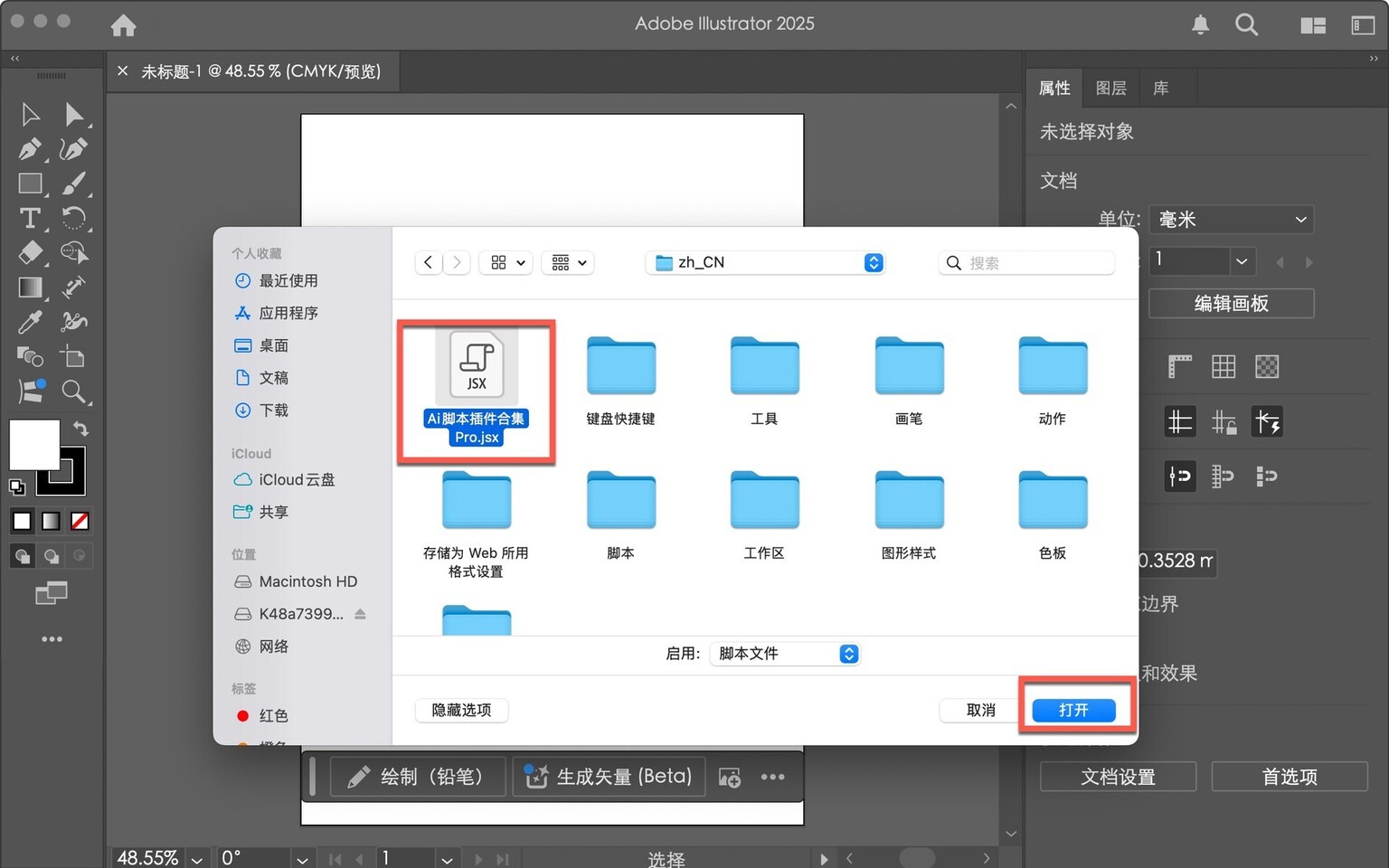Image resolution: width=1389 pixels, height=868 pixels.
Task: Select the 键盘快捷键 folder
Action: tap(620, 382)
